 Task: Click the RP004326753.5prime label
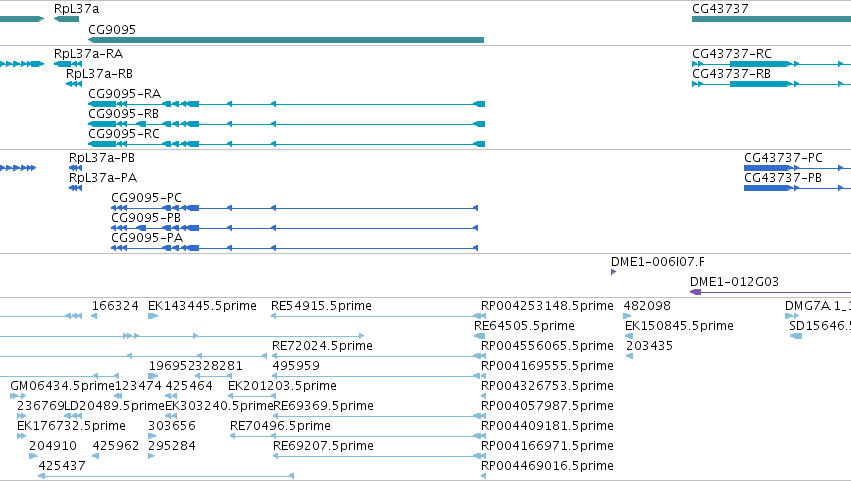coord(547,387)
